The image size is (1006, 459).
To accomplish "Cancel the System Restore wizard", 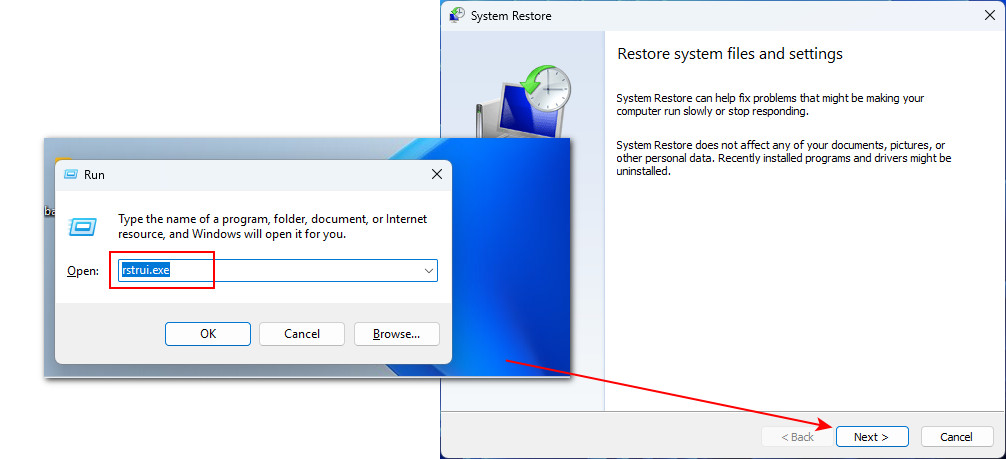I will click(x=956, y=437).
